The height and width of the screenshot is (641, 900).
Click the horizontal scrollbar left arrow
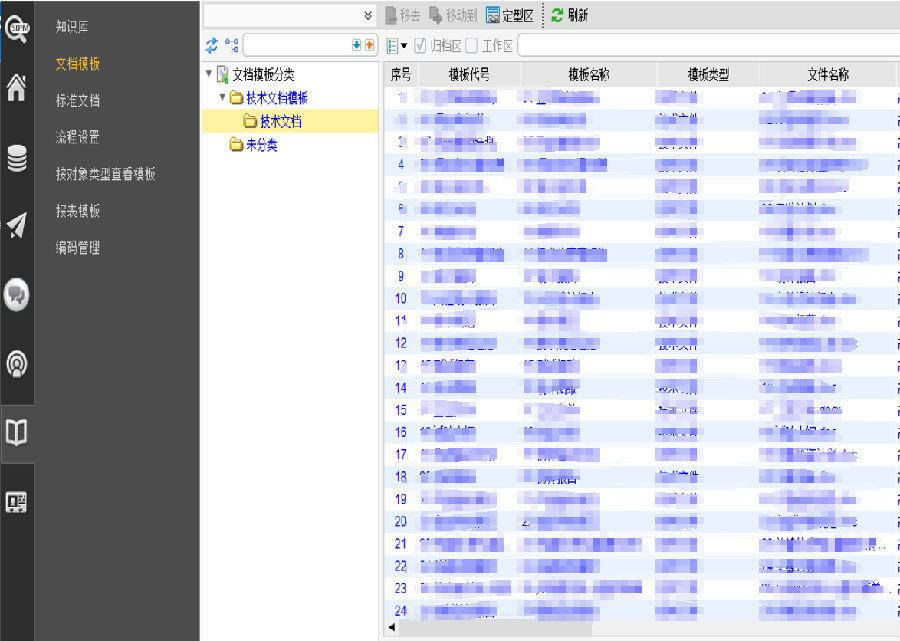392,628
